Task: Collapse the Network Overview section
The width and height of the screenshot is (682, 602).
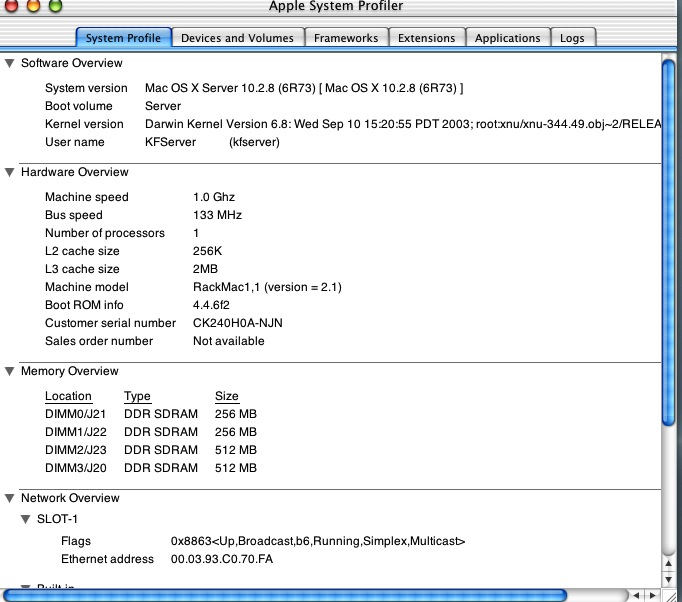Action: [10, 498]
